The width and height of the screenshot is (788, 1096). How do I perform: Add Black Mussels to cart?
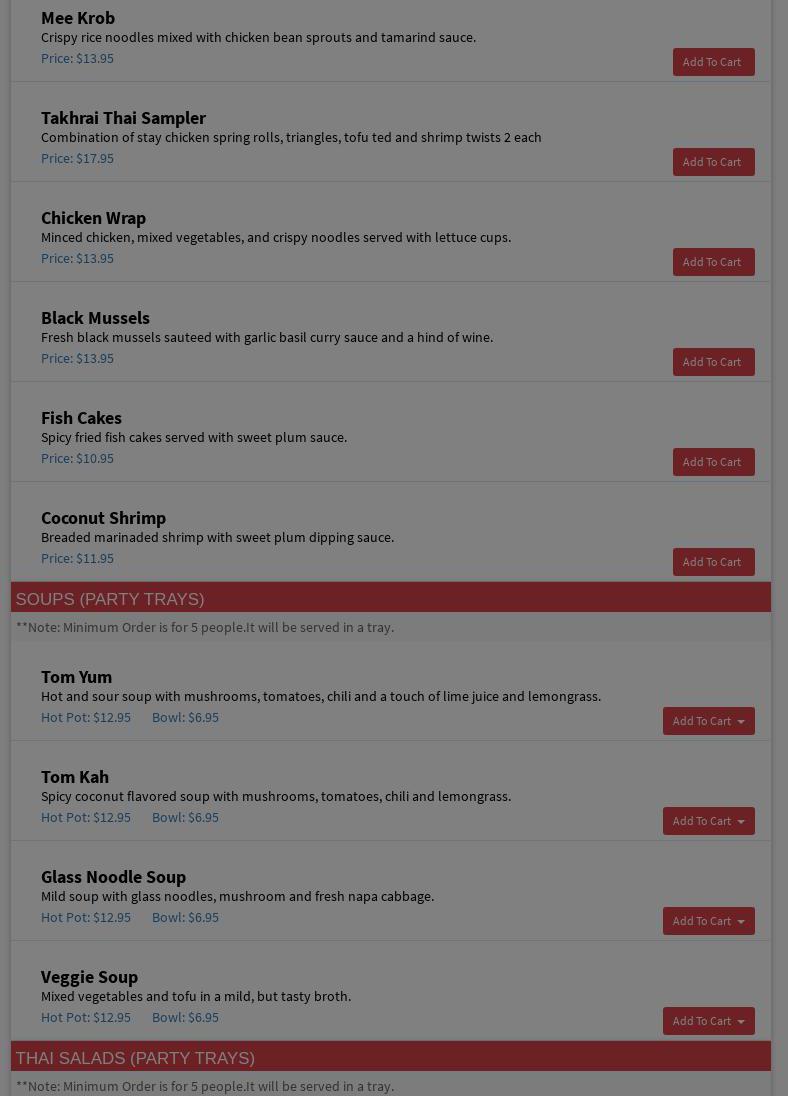click(713, 362)
